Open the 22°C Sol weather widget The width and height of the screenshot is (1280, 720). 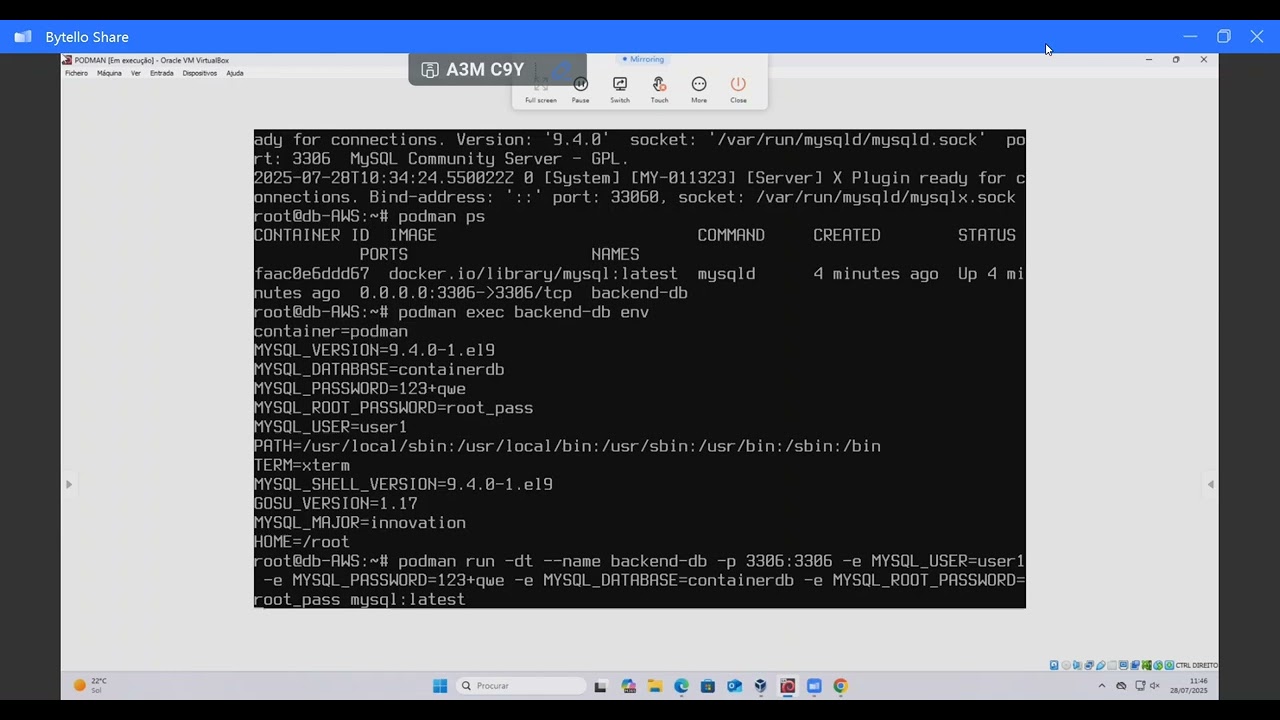[x=90, y=686]
